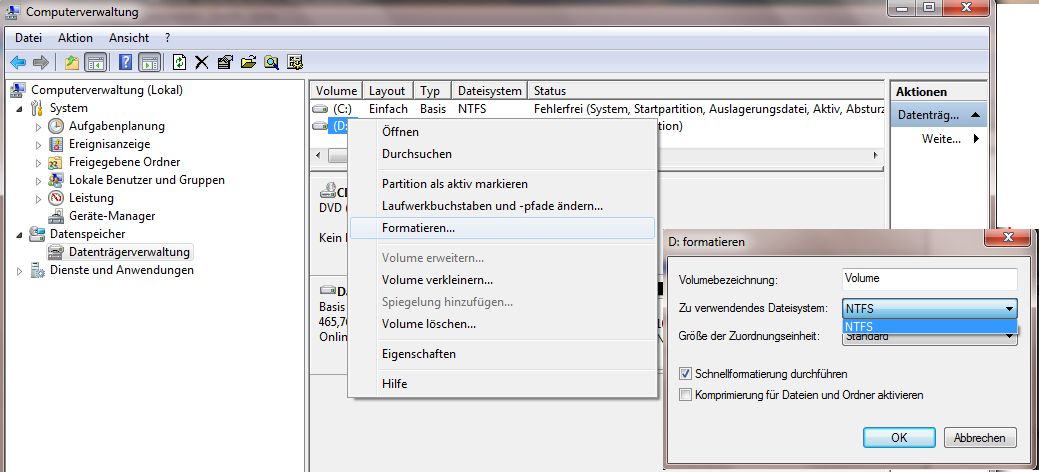Click the System tools icon in tree
The image size is (1039, 472).
tap(38, 108)
